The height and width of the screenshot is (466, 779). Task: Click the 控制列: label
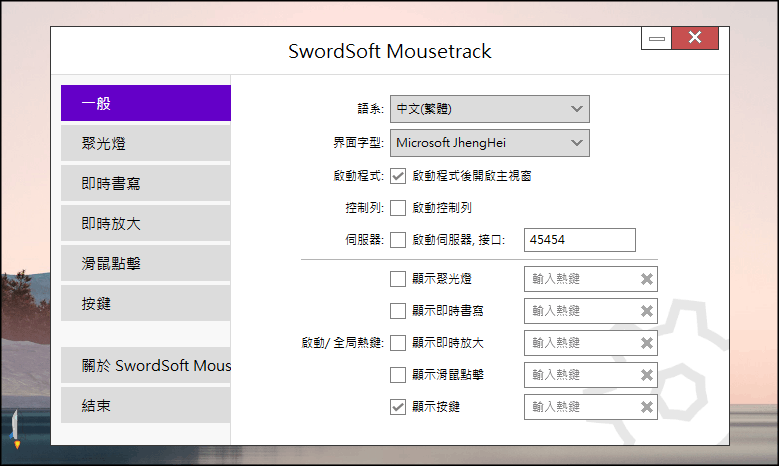365,208
